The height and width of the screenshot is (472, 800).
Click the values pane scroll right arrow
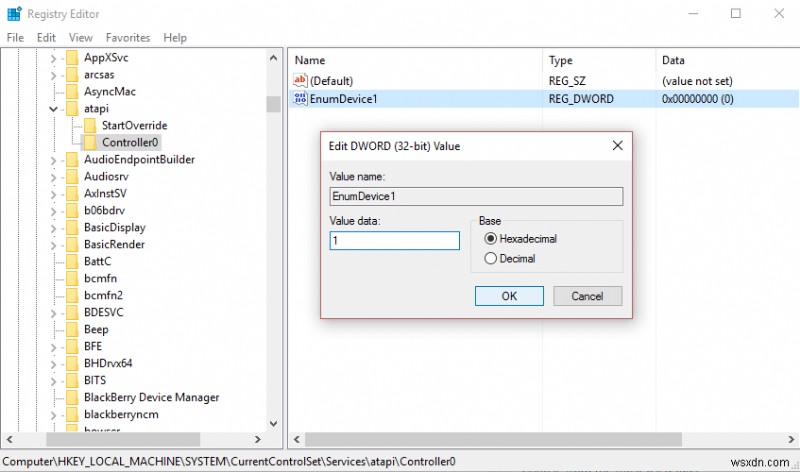pos(791,439)
